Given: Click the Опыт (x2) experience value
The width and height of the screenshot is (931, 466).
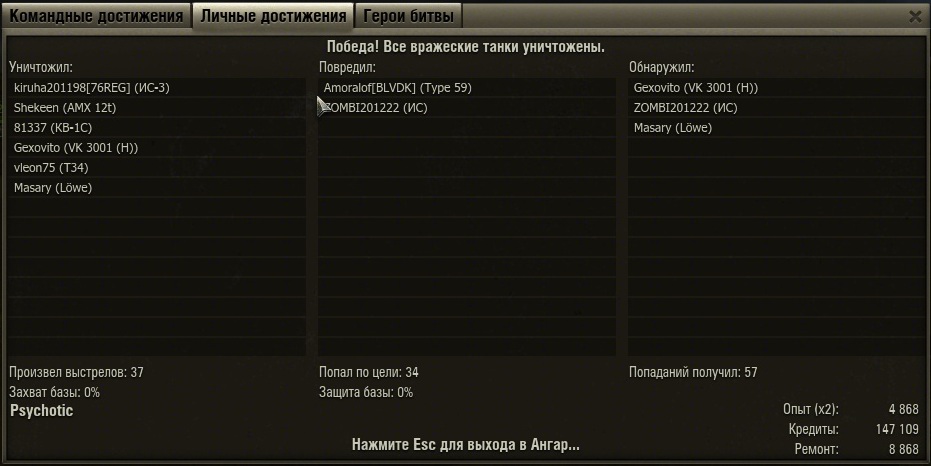Looking at the screenshot, I should click(x=903, y=409).
